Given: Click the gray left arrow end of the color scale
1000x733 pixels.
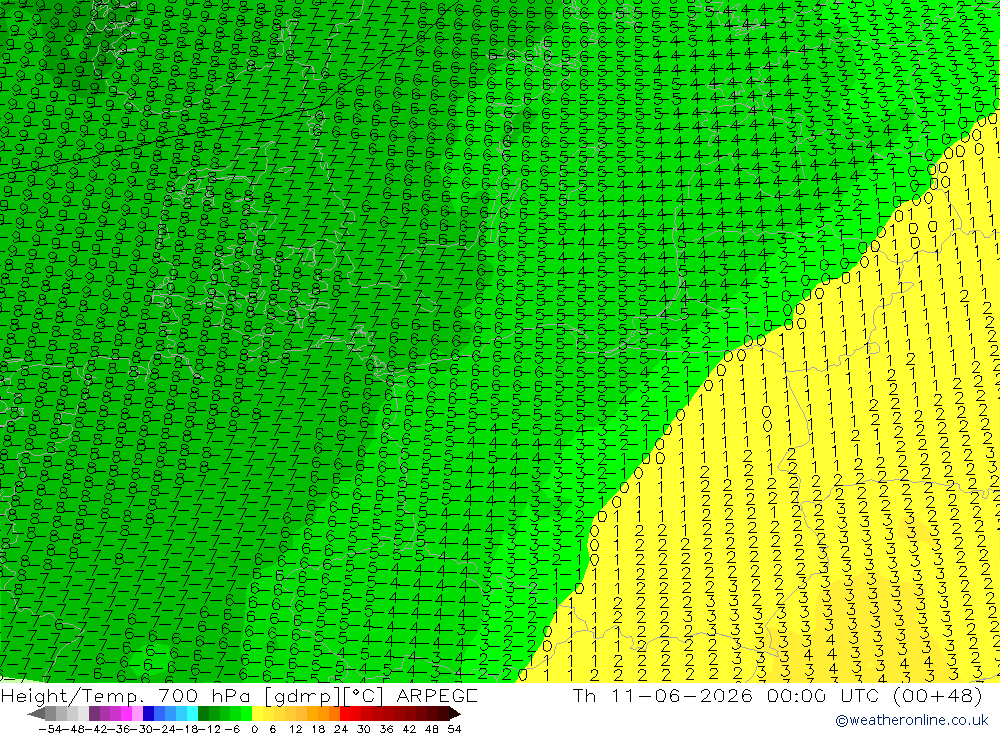Looking at the screenshot, I should (x=36, y=714).
